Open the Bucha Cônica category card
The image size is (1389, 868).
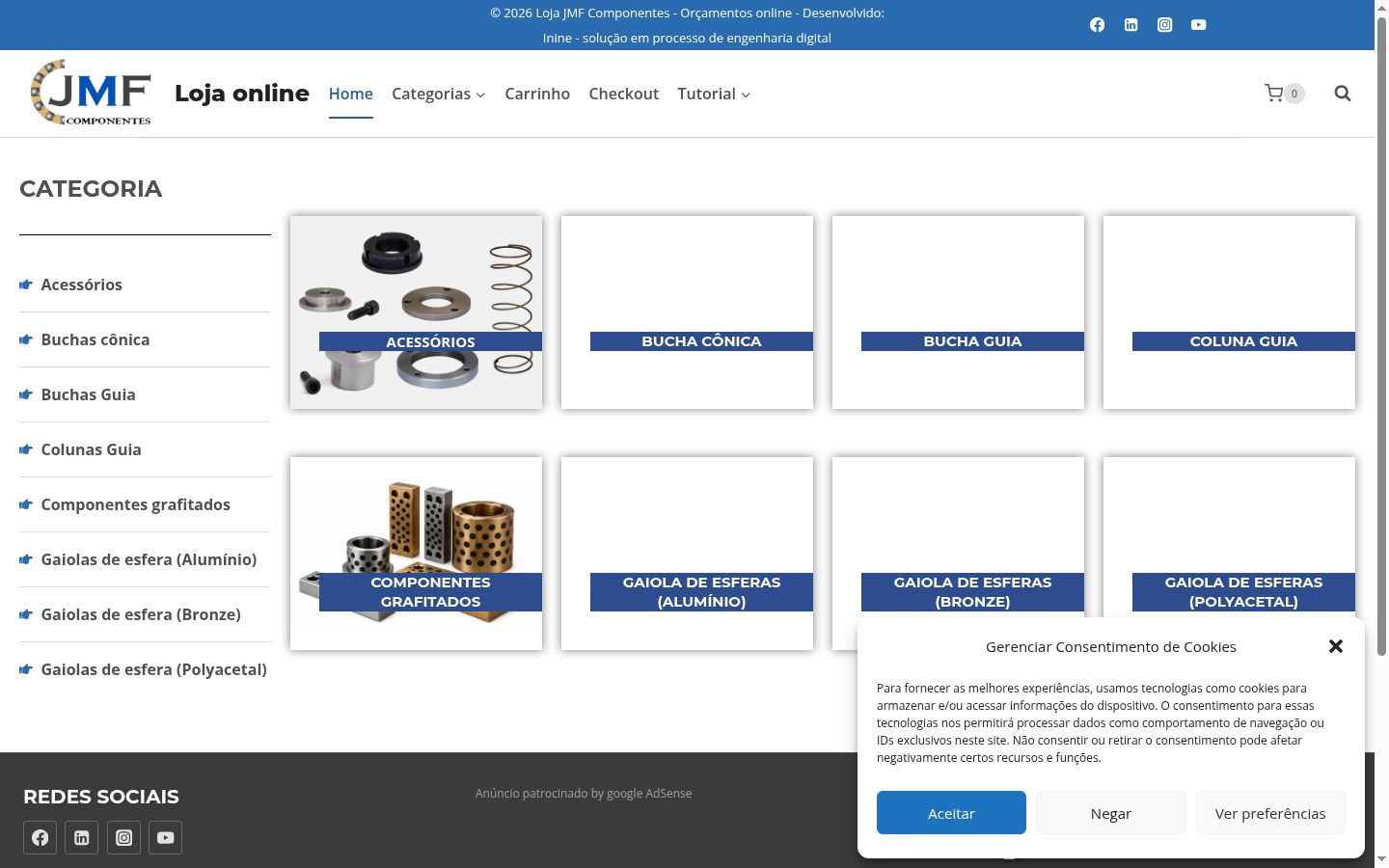(x=687, y=312)
